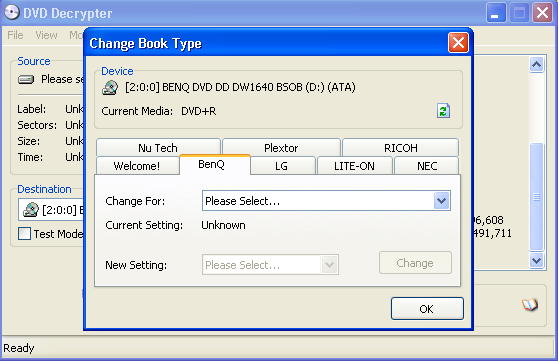Viewport: 558px width, 361px height.
Task: Click the Current Media DVD+R value
Action: (199, 111)
